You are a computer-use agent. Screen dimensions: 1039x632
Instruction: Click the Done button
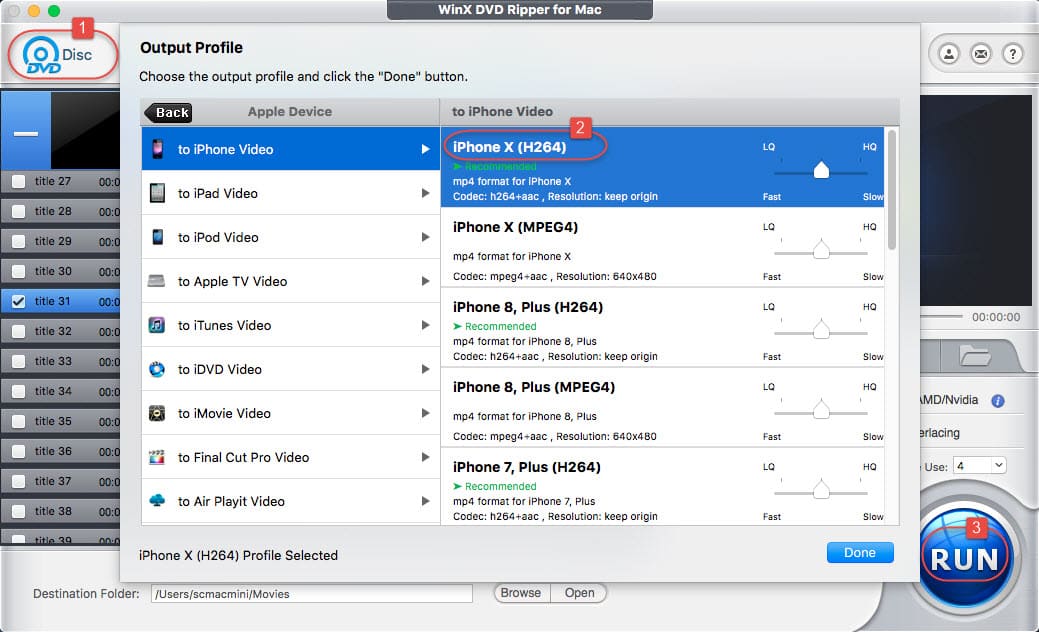point(860,553)
